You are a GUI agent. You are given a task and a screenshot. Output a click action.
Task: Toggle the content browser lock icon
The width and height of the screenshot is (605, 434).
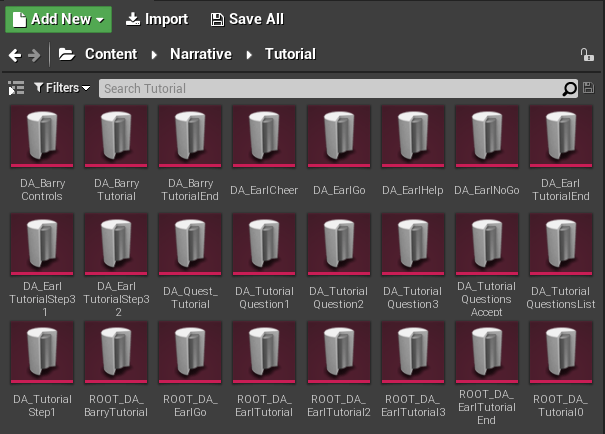[587, 55]
